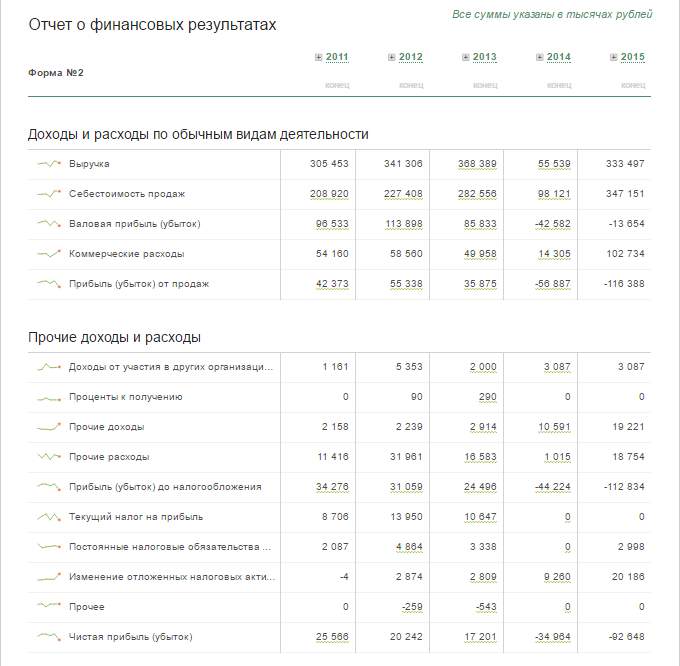This screenshot has height=666, width=680.
Task: Open Прибыль до налогообложения 2011 value 34 276
Action: point(332,486)
